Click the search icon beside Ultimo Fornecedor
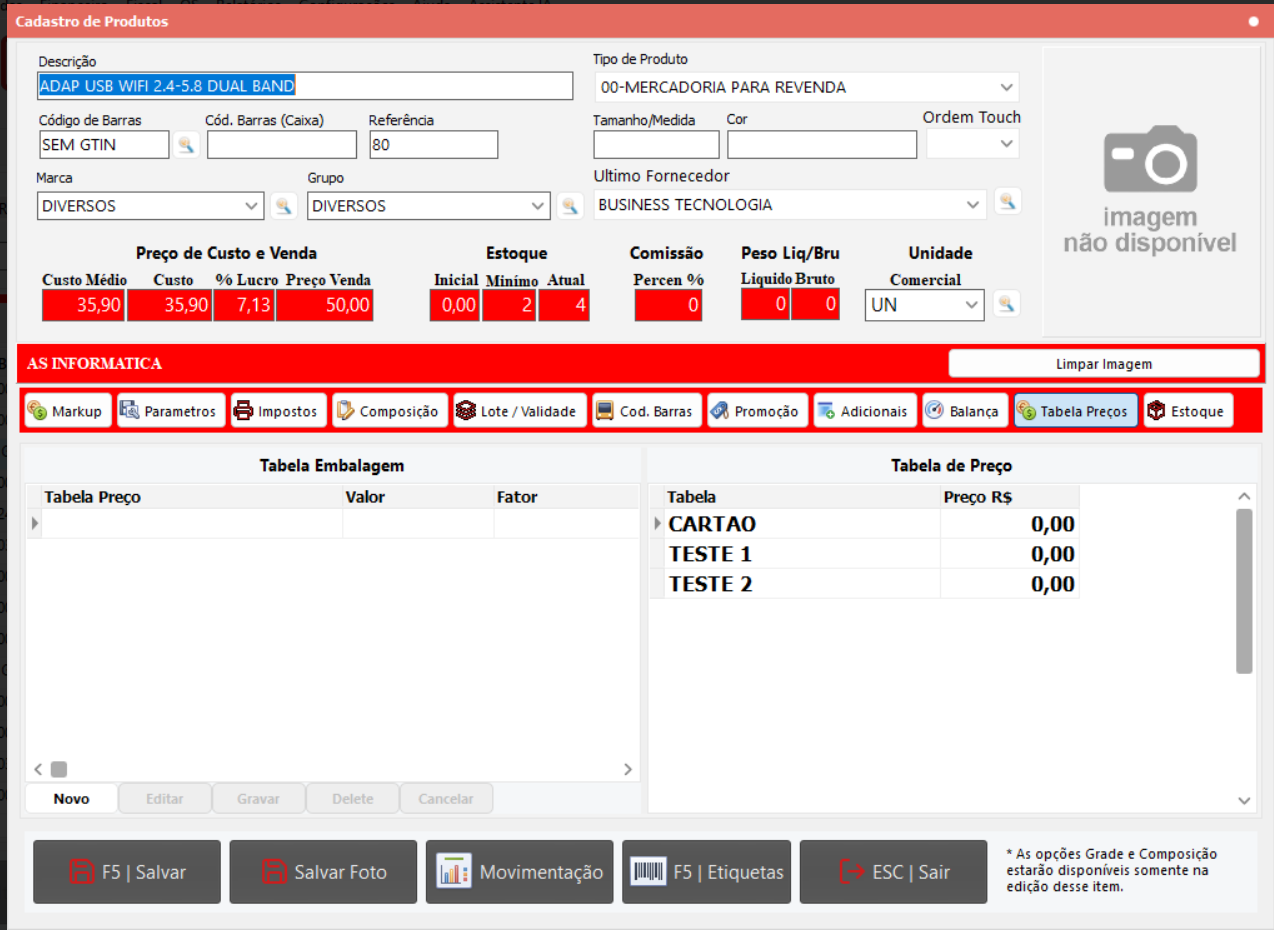The height and width of the screenshot is (930, 1274). (1007, 202)
